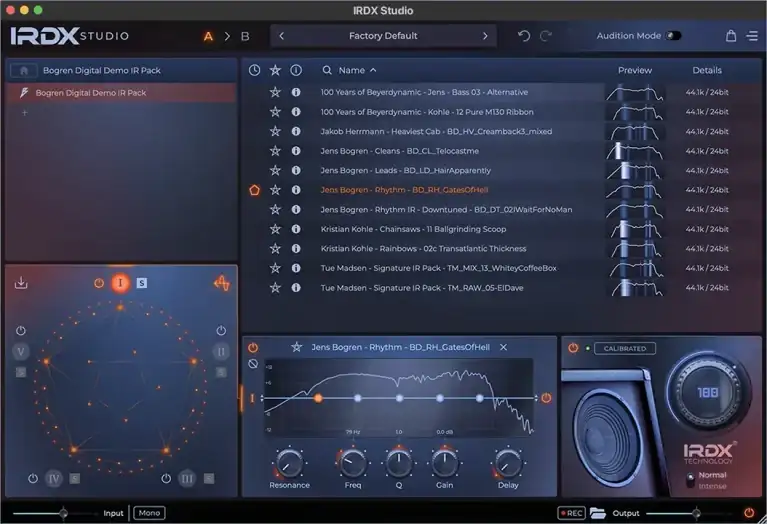Open the hamburger menu
This screenshot has width=767, height=524.
point(752,36)
